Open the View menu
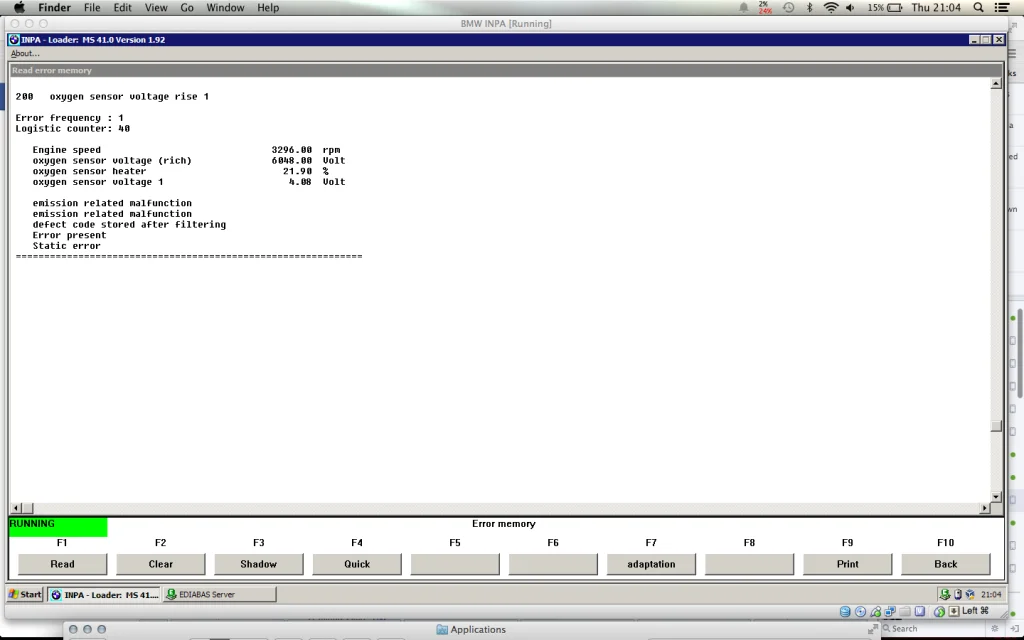 click(x=155, y=8)
